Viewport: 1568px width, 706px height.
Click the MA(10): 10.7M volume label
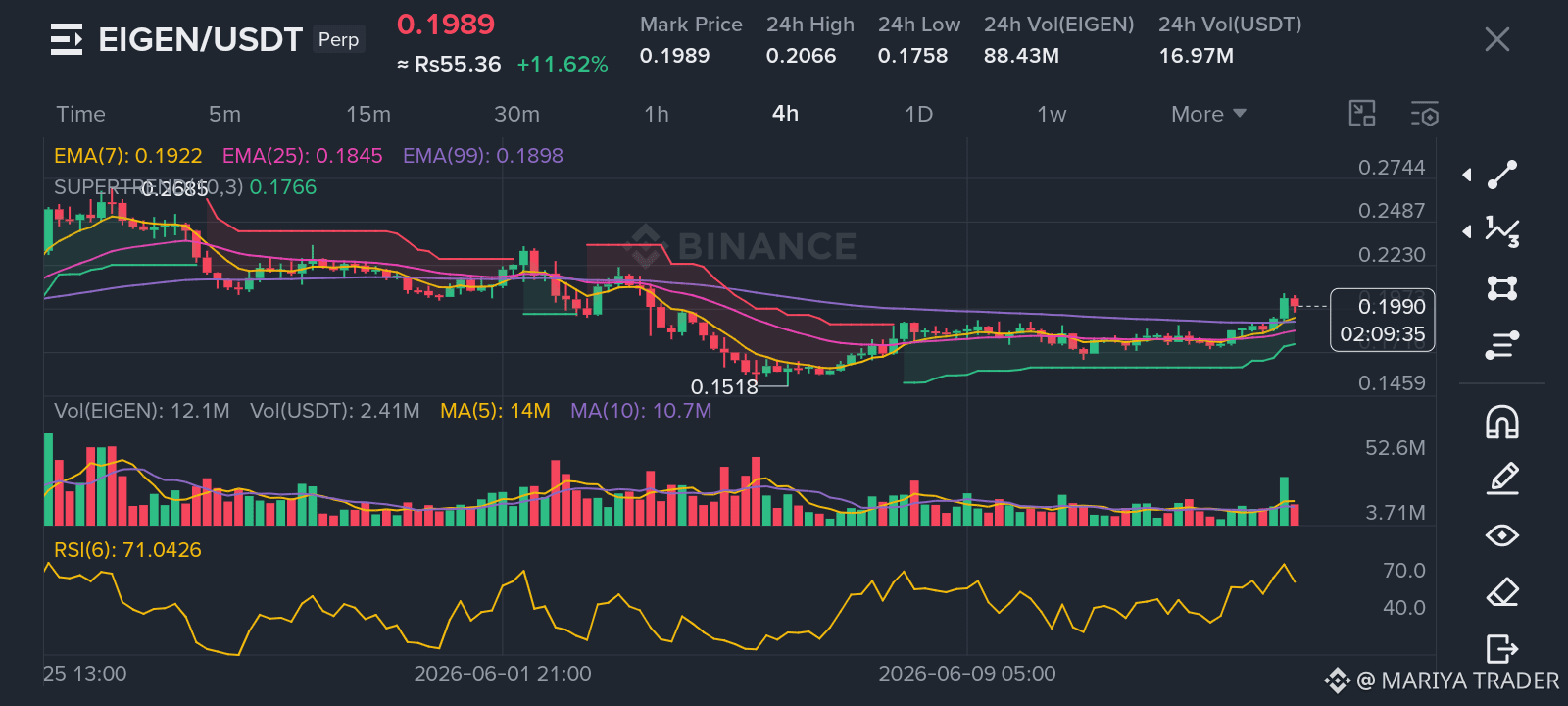[641, 411]
